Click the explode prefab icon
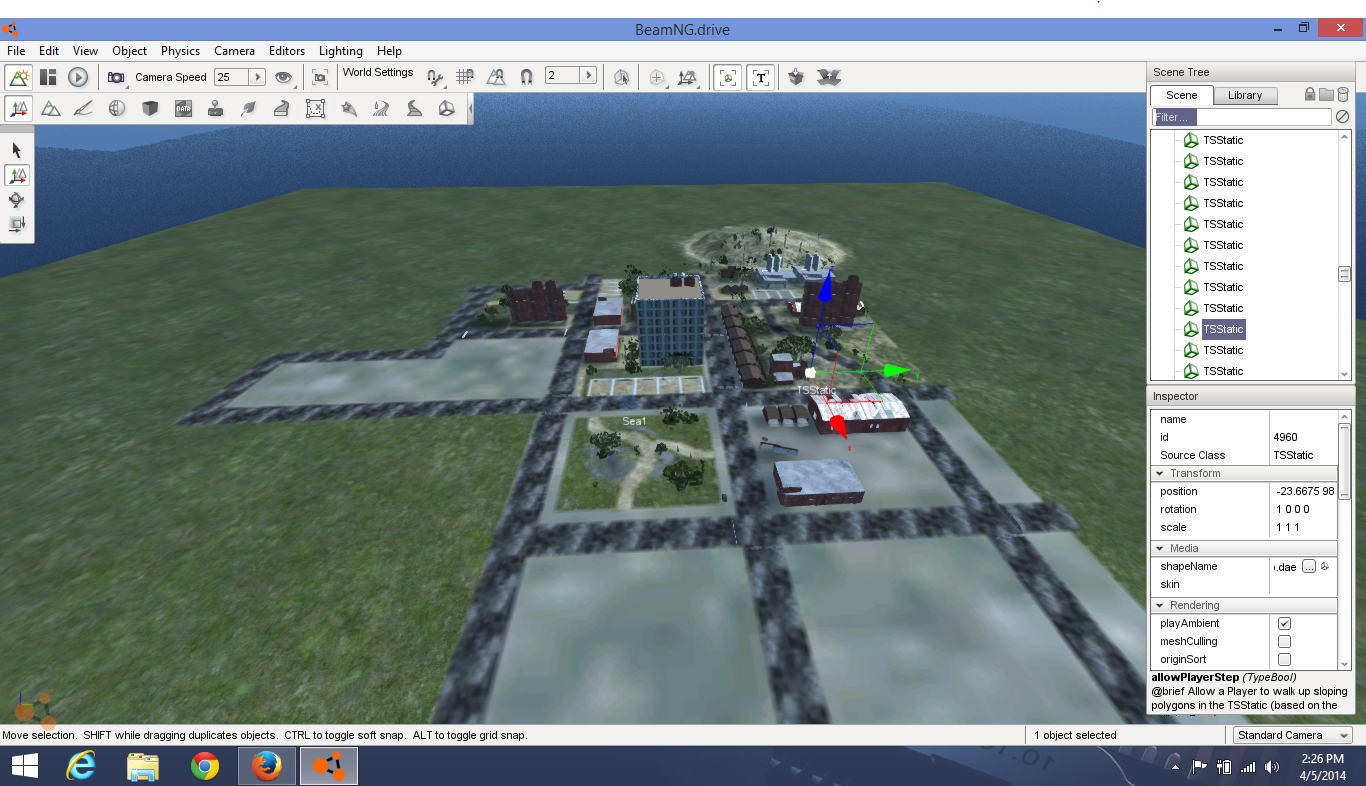1366x786 pixels. (x=829, y=77)
